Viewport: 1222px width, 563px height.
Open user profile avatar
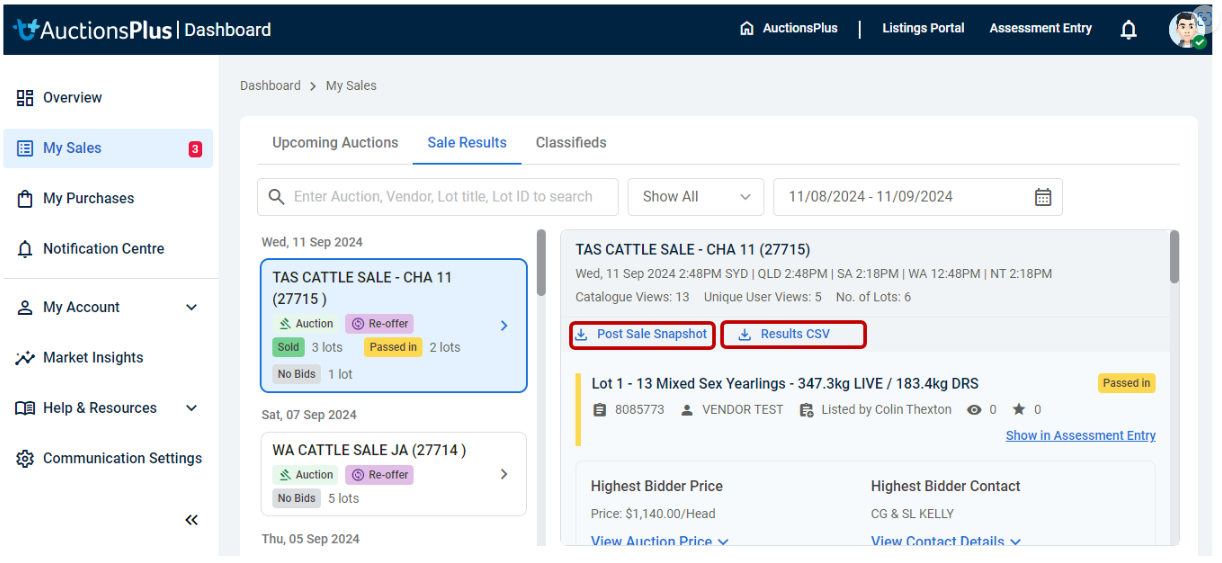pyautogui.click(x=1188, y=29)
